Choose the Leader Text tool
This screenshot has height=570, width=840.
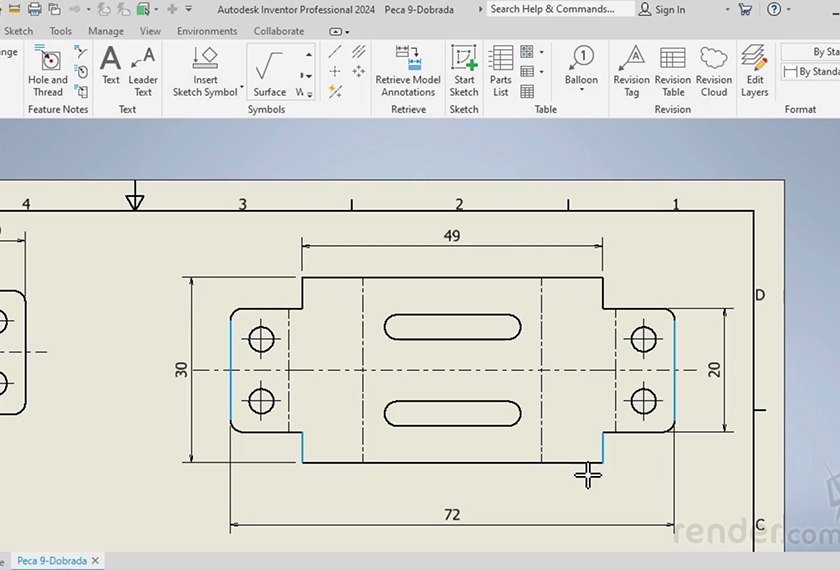(x=143, y=70)
